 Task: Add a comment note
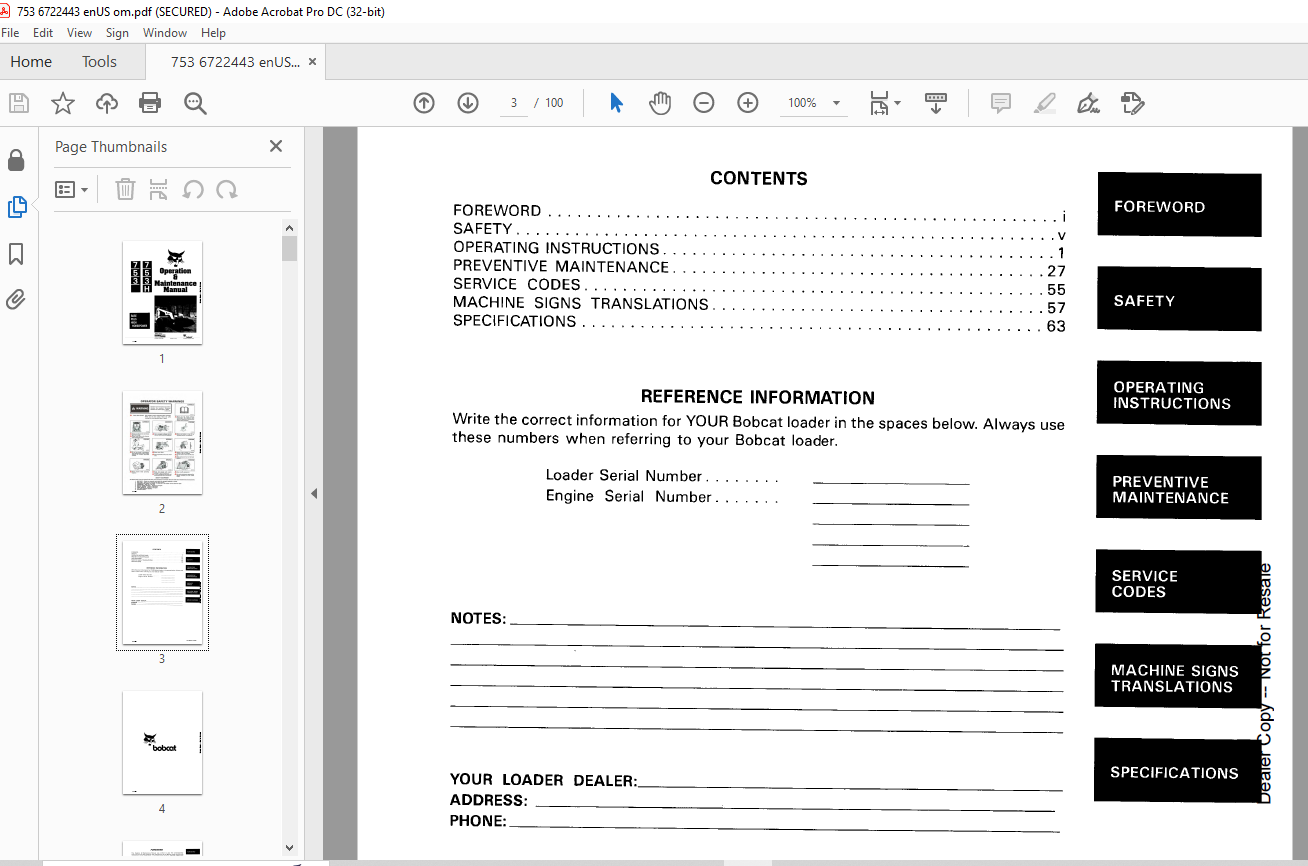coord(1001,103)
